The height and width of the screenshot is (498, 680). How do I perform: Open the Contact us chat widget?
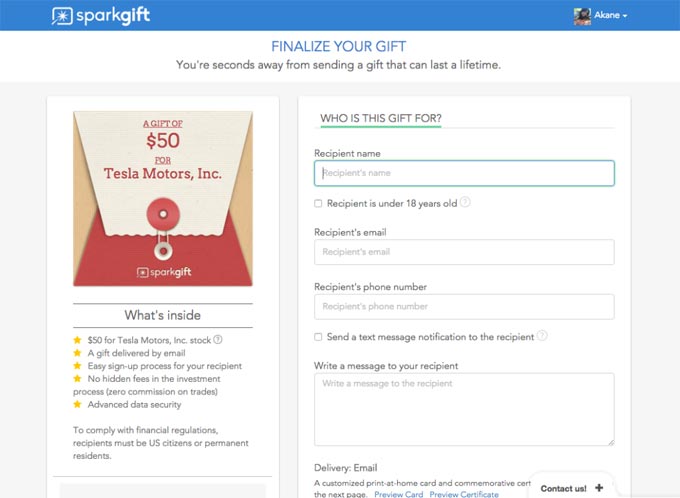pos(564,488)
